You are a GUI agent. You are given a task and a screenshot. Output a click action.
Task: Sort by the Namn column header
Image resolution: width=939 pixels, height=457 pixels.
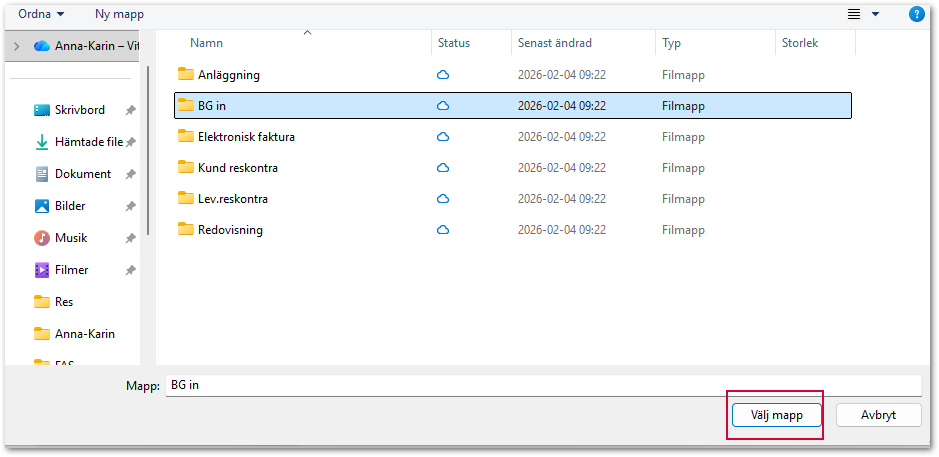coord(206,43)
